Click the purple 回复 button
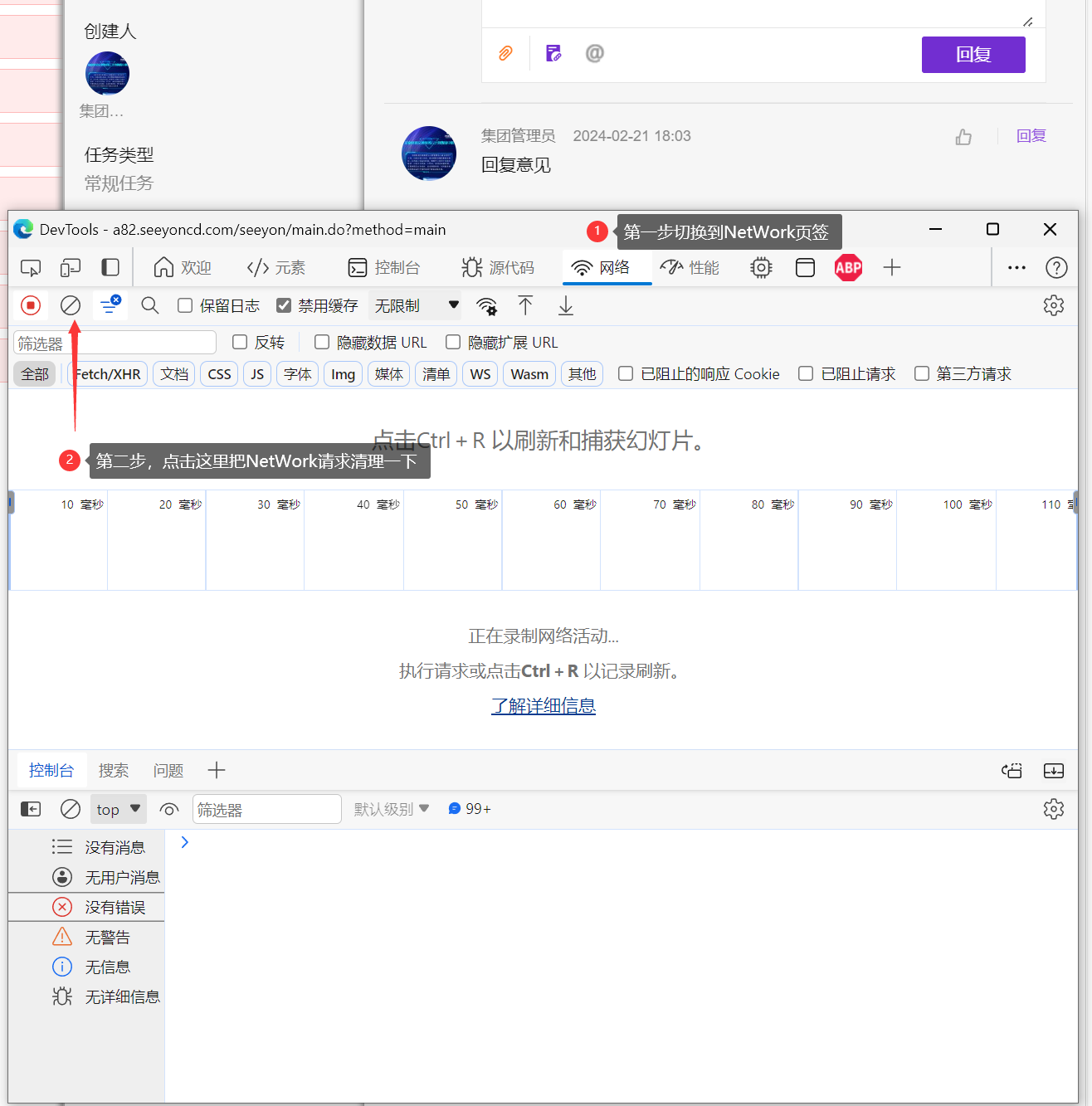 (973, 54)
